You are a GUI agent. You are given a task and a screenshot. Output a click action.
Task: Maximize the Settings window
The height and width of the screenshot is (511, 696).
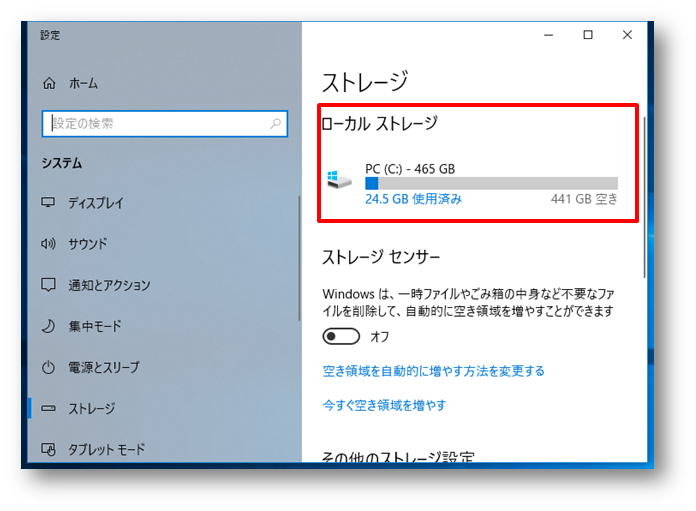(588, 35)
